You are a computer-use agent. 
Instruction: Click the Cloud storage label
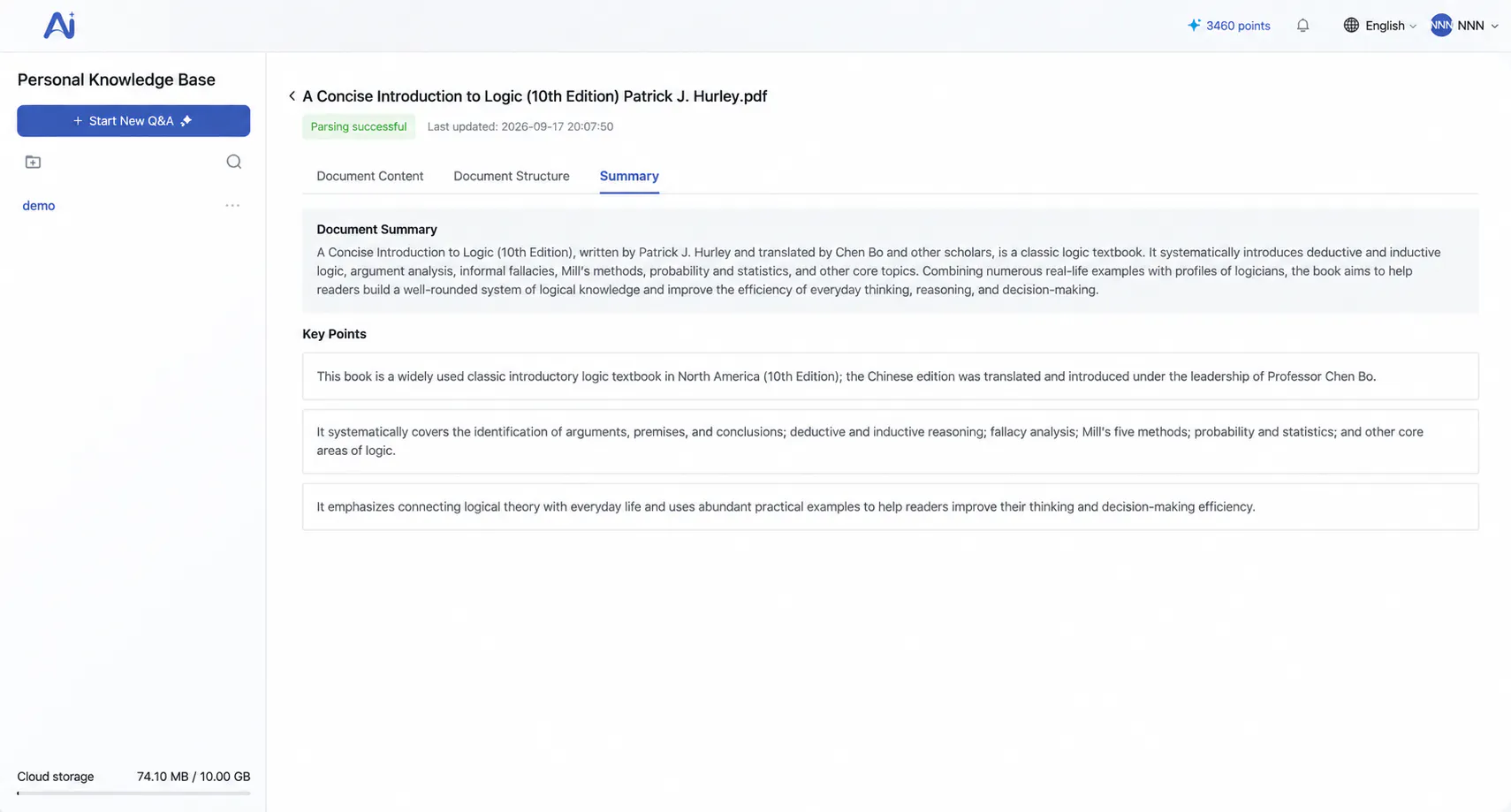coord(56,777)
